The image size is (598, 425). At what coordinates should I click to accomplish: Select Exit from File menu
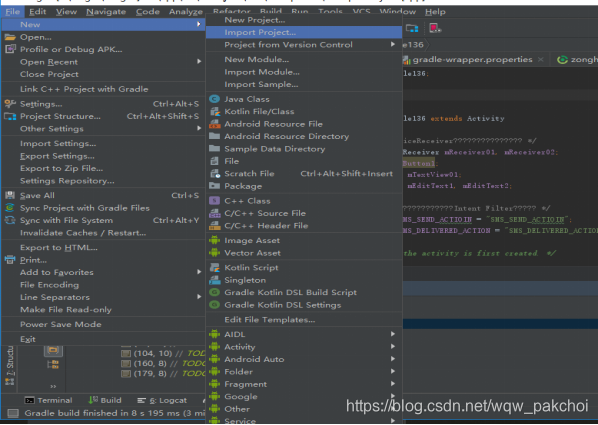click(103, 339)
